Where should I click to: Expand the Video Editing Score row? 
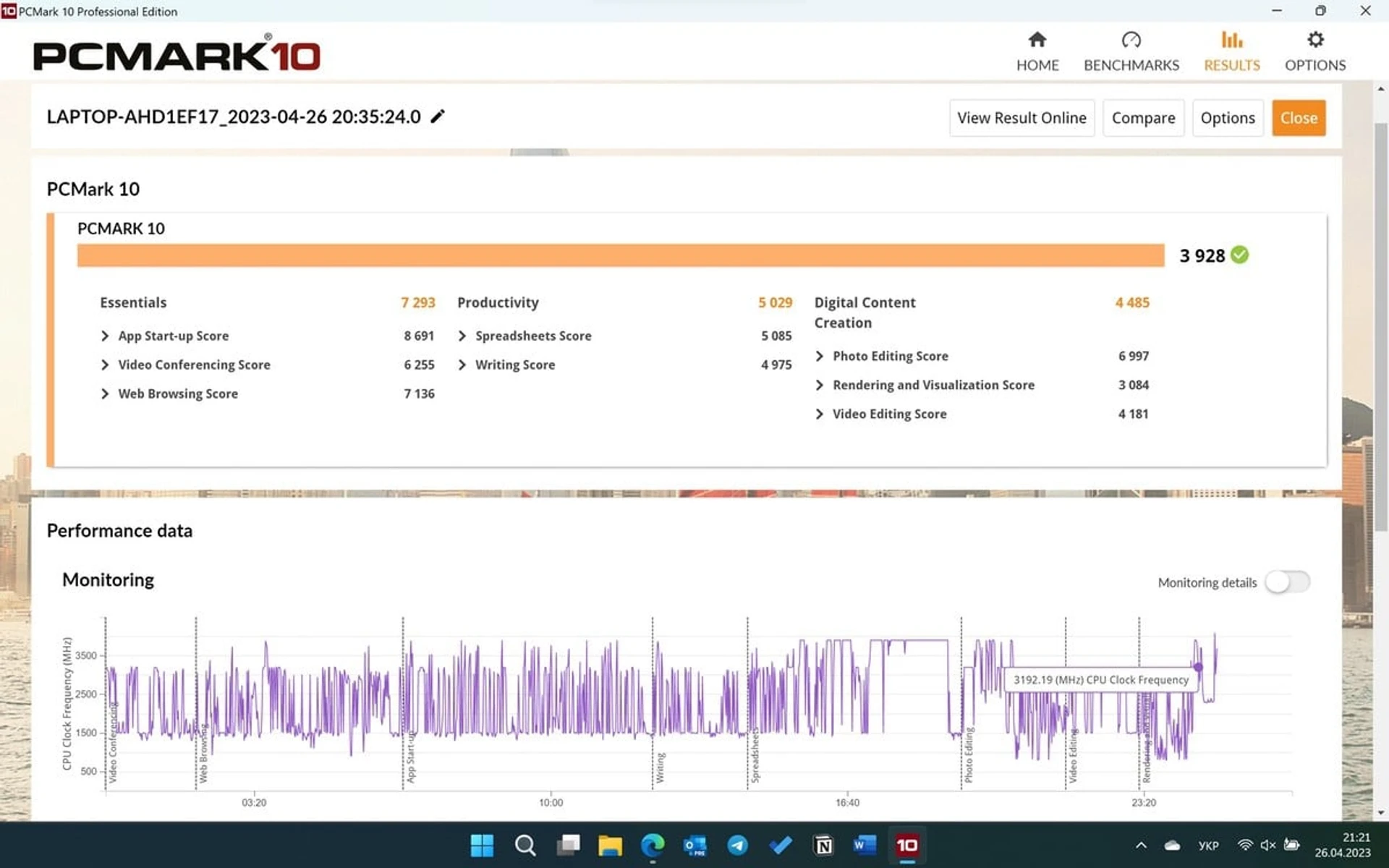point(820,414)
